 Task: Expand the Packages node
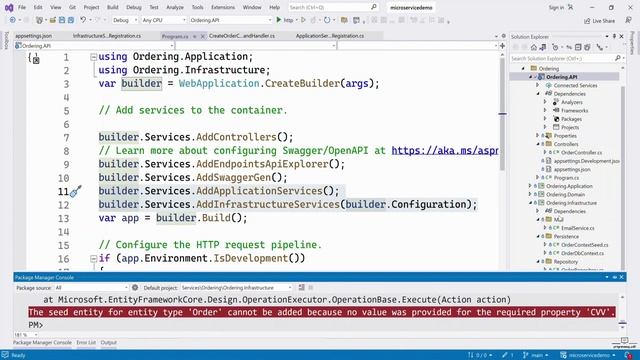pyautogui.click(x=545, y=119)
